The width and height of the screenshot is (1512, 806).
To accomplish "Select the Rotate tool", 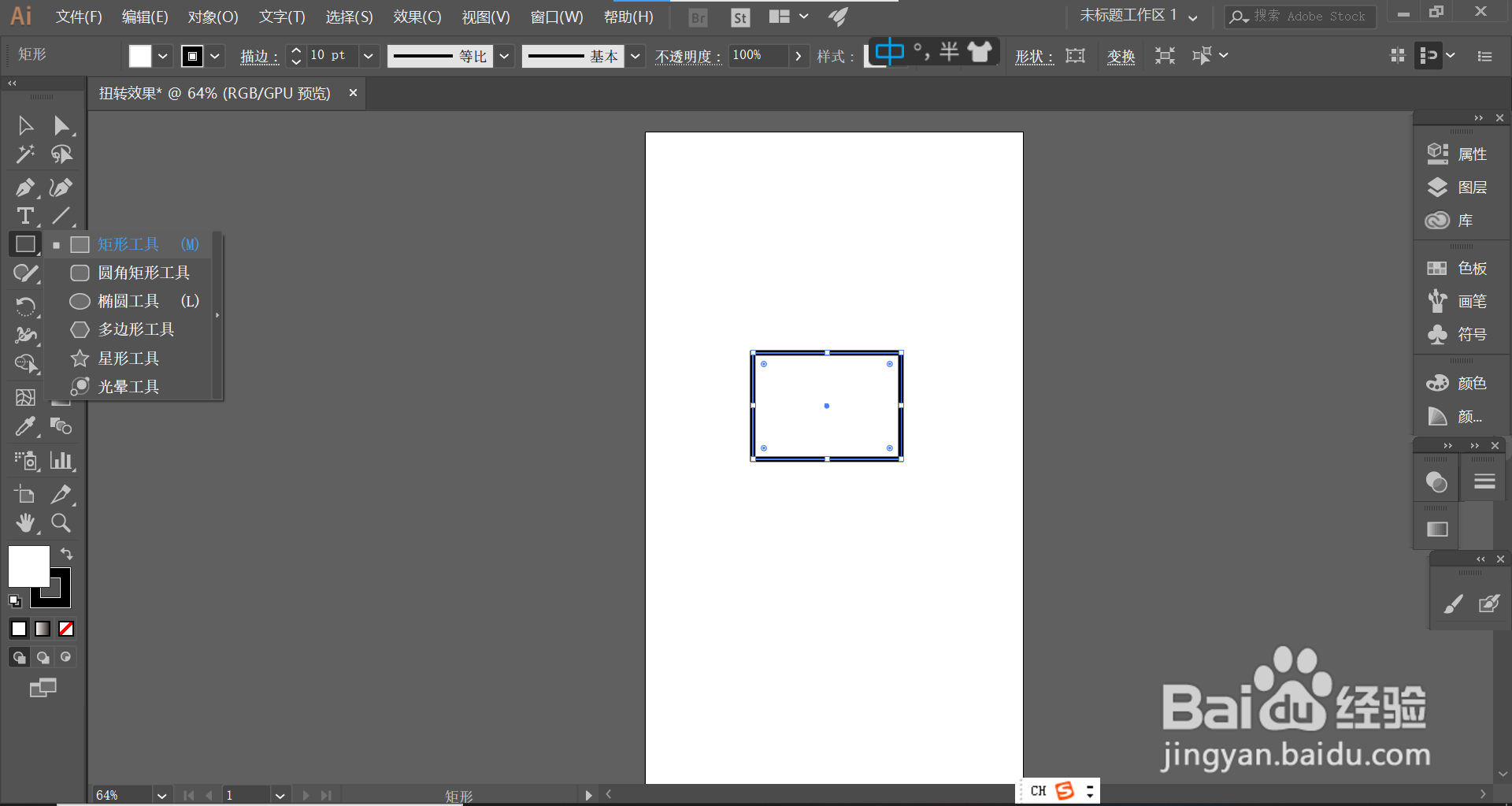I will click(x=25, y=306).
